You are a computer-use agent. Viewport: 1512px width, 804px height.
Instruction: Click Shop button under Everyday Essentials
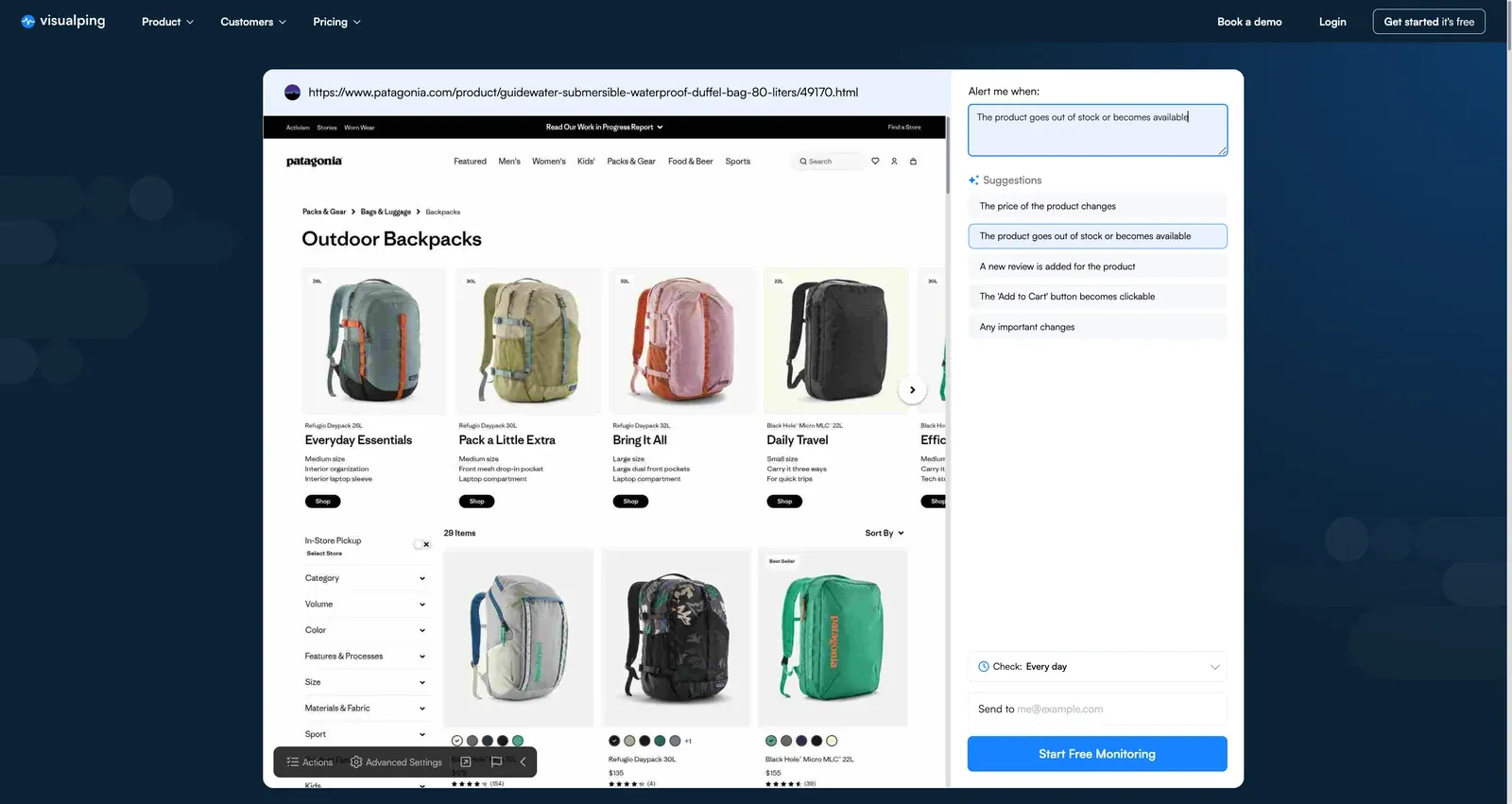(x=323, y=502)
